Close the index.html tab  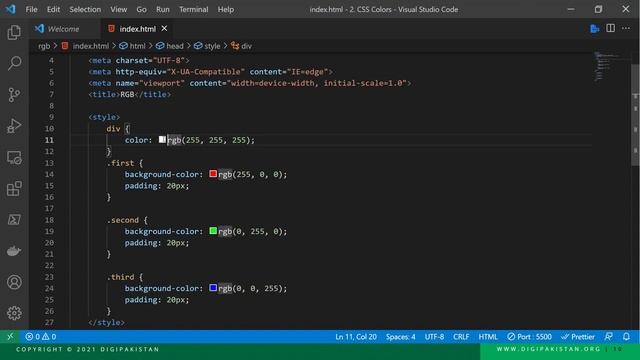click(164, 29)
